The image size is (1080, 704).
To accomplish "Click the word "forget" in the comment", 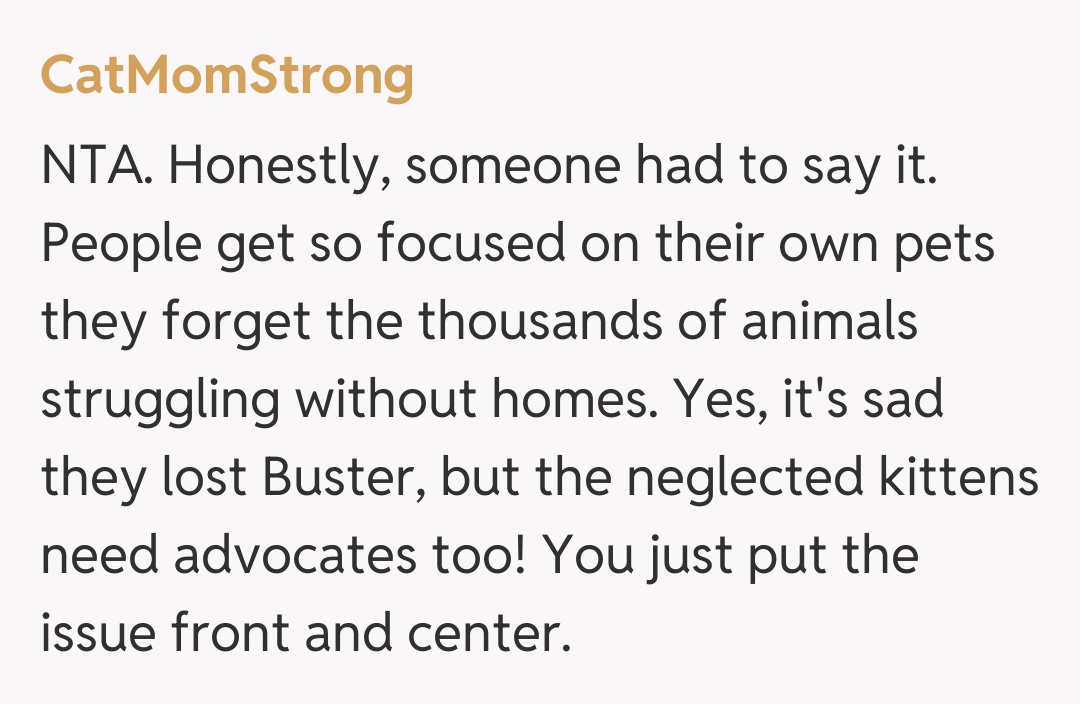I will tap(263, 323).
